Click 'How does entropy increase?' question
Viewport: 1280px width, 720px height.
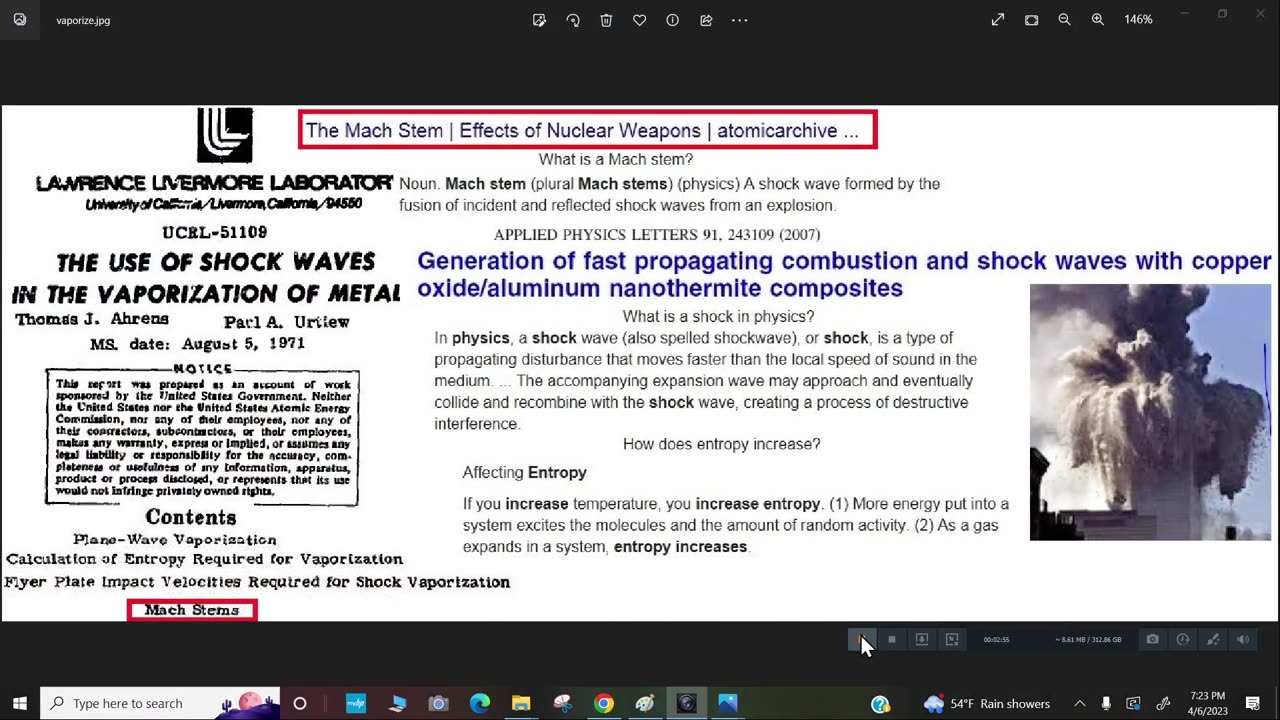(x=721, y=444)
